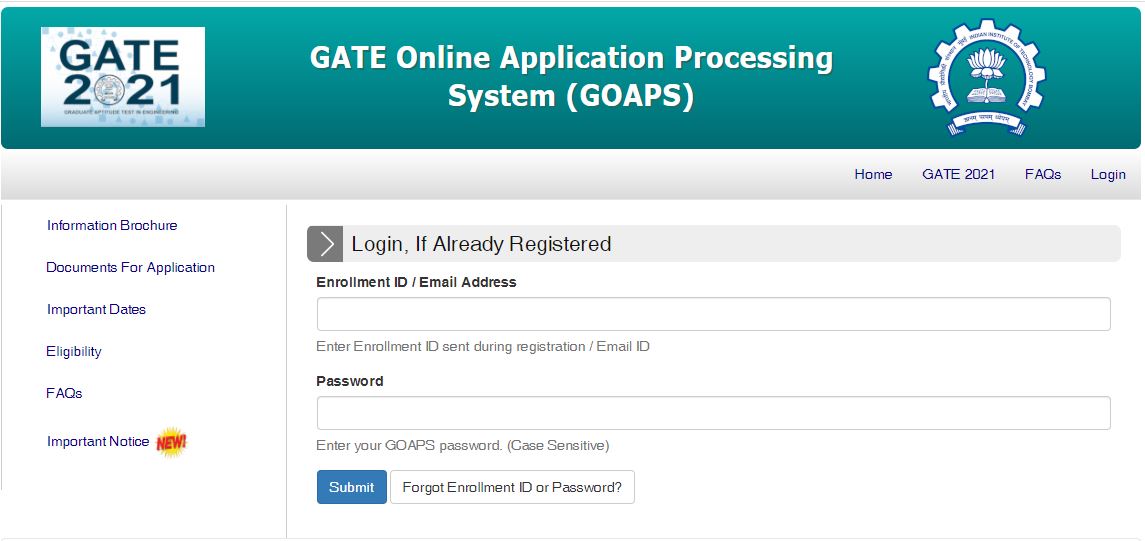
Task: Focus the Enrollment ID / Email Address field
Action: [713, 314]
